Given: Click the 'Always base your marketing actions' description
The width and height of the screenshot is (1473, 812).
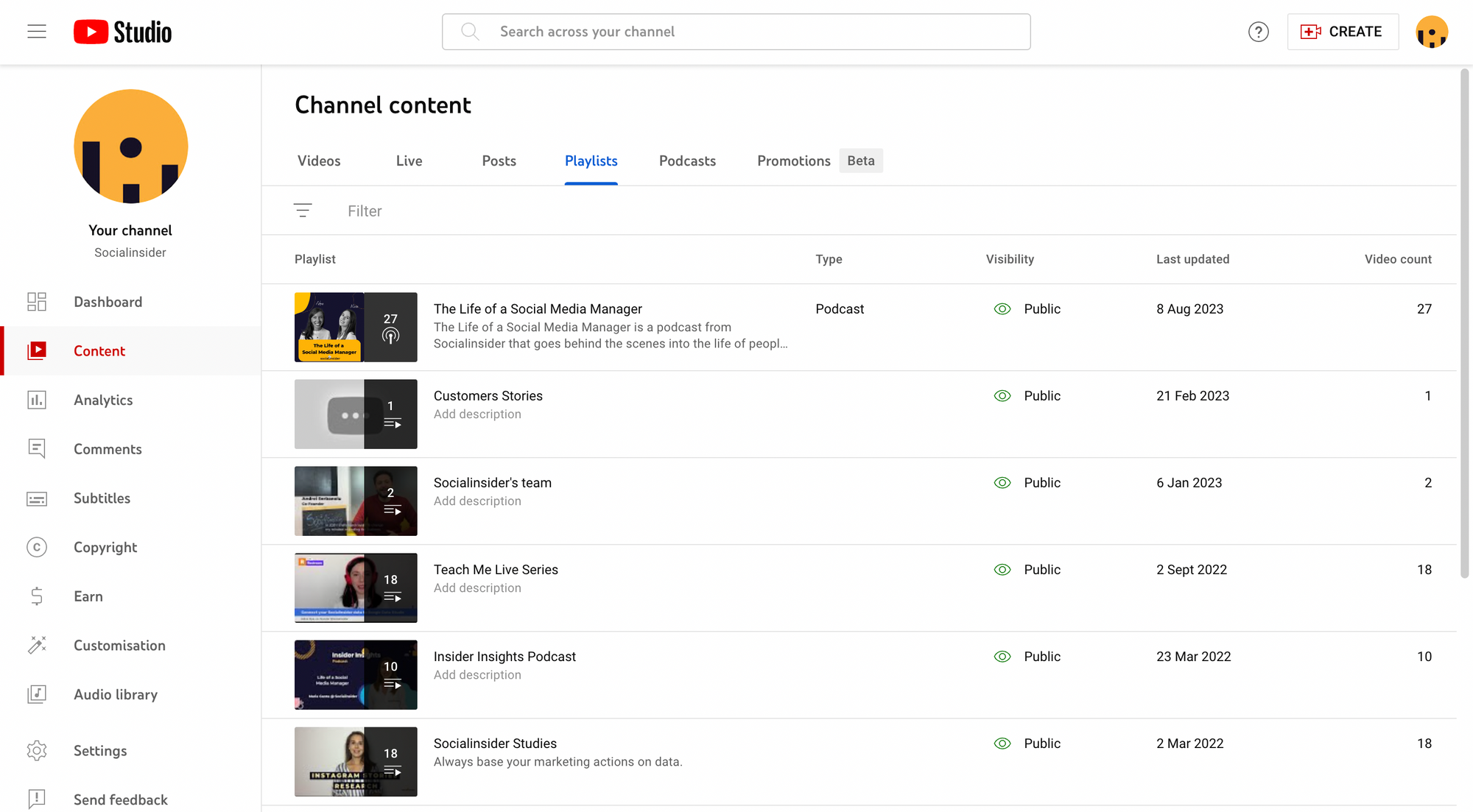Looking at the screenshot, I should [x=558, y=762].
